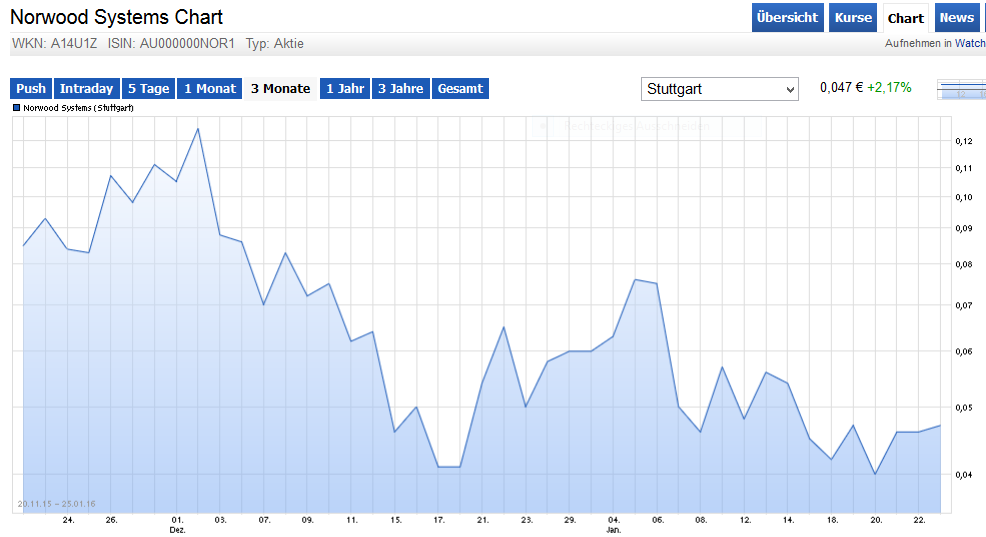The height and width of the screenshot is (537, 986).
Task: Open the Kurse tab
Action: tap(853, 18)
